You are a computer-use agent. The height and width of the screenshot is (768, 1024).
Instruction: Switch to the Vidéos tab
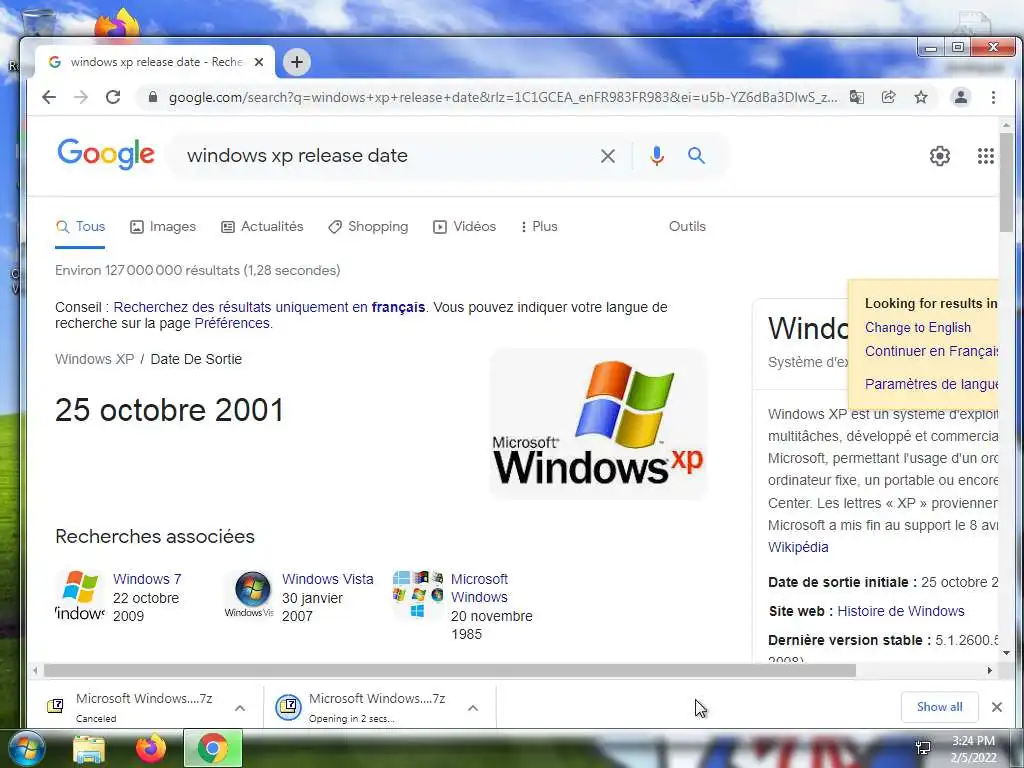point(465,227)
